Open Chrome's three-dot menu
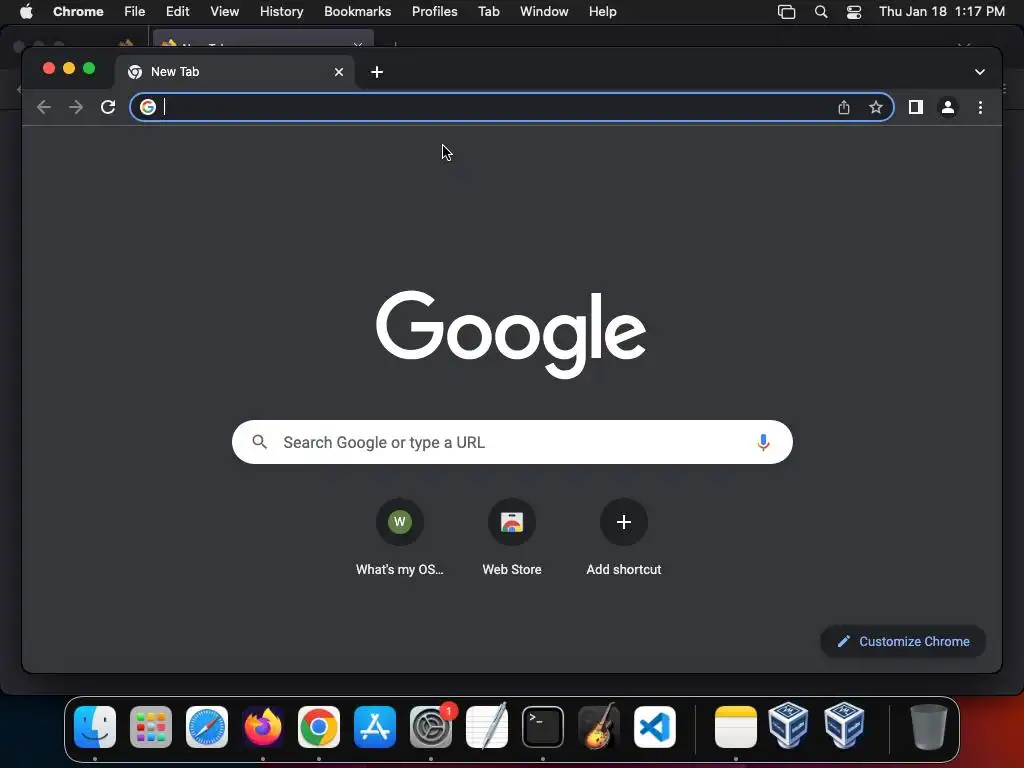The height and width of the screenshot is (768, 1024). point(980,107)
